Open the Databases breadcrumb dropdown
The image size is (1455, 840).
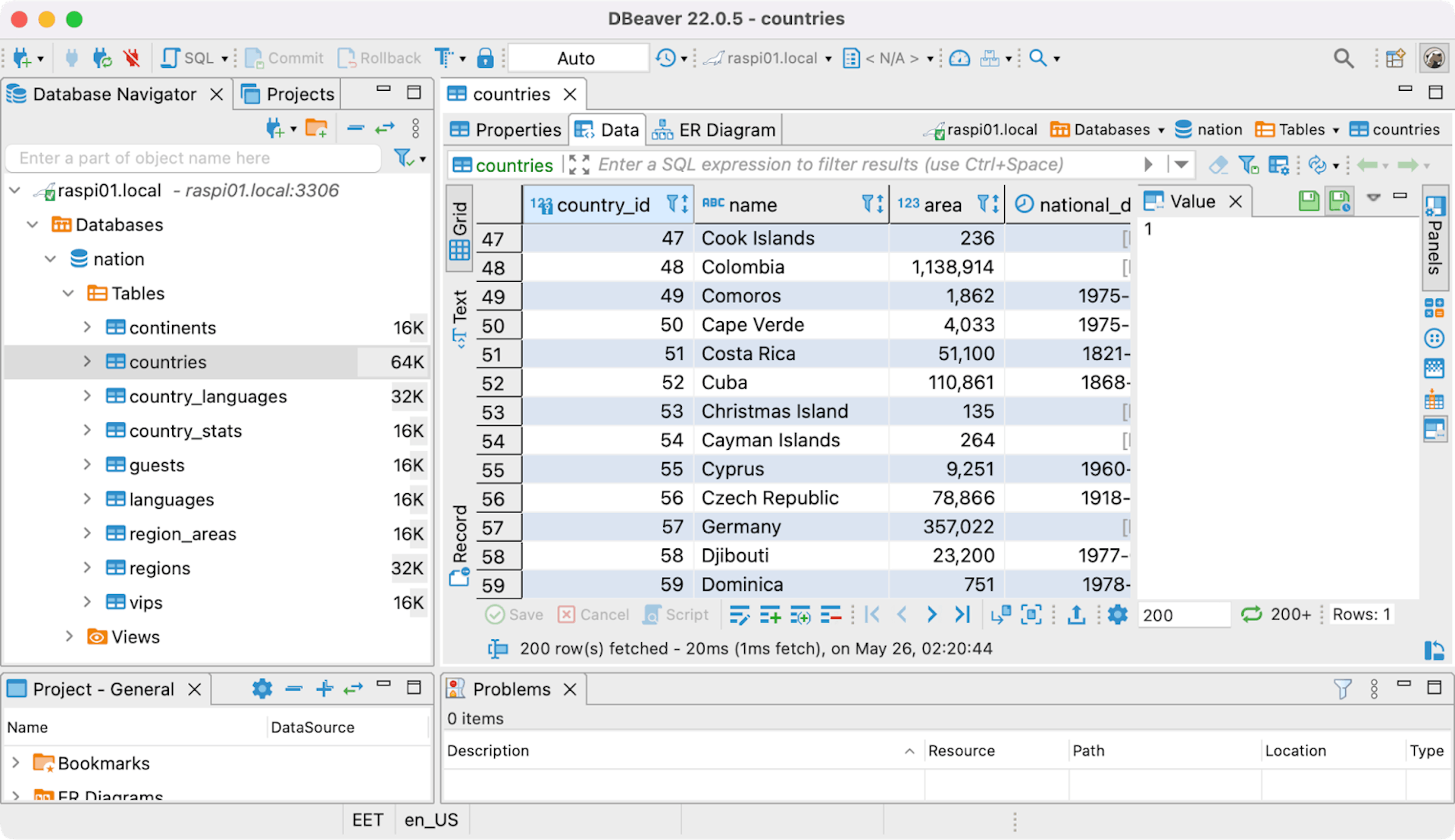1161,130
